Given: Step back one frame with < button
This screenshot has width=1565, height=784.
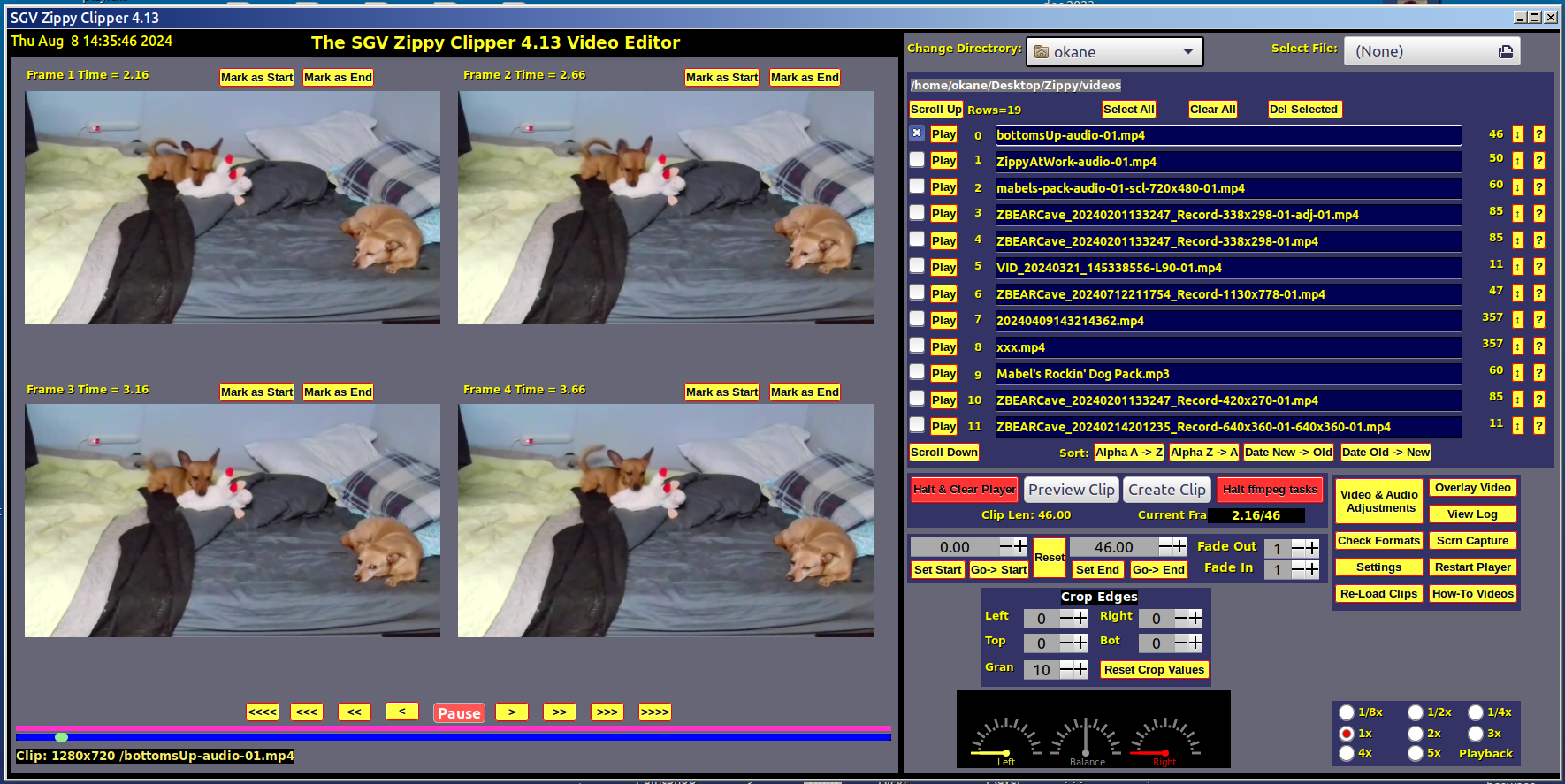Looking at the screenshot, I should click(402, 712).
